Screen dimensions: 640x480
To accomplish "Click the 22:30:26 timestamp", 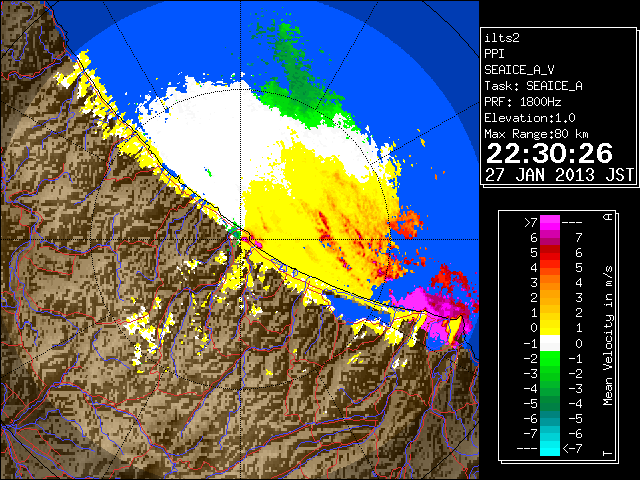I will pyautogui.click(x=549, y=153).
